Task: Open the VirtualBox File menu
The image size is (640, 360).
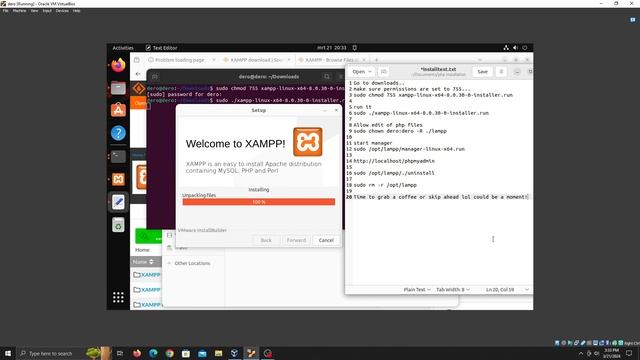Action: click(x=5, y=11)
